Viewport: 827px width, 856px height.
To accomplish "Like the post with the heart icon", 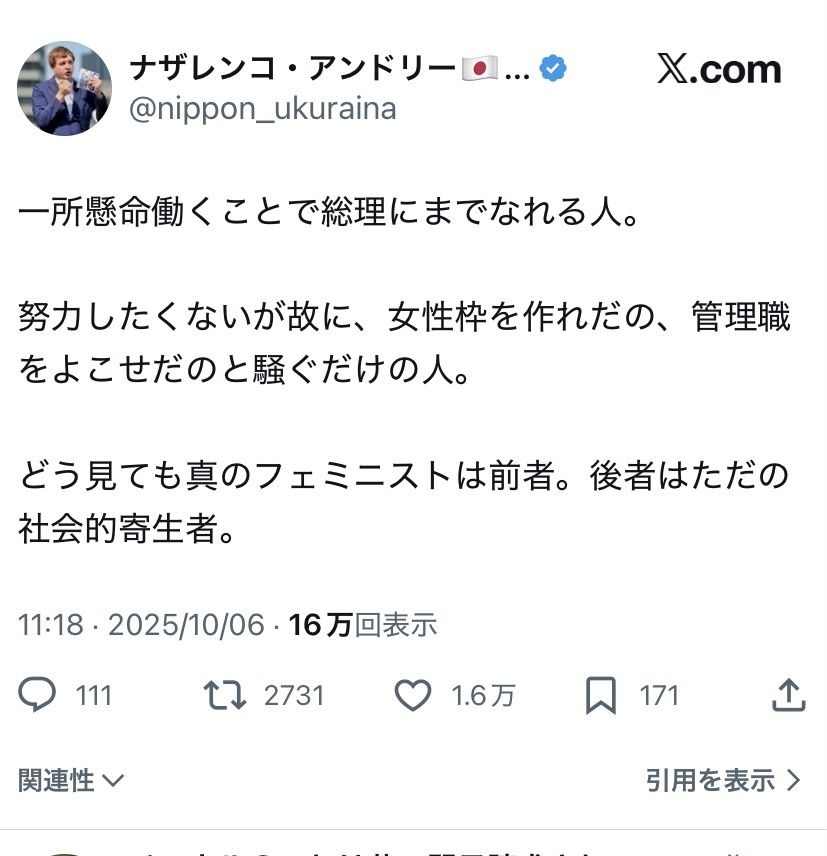I will tap(412, 695).
